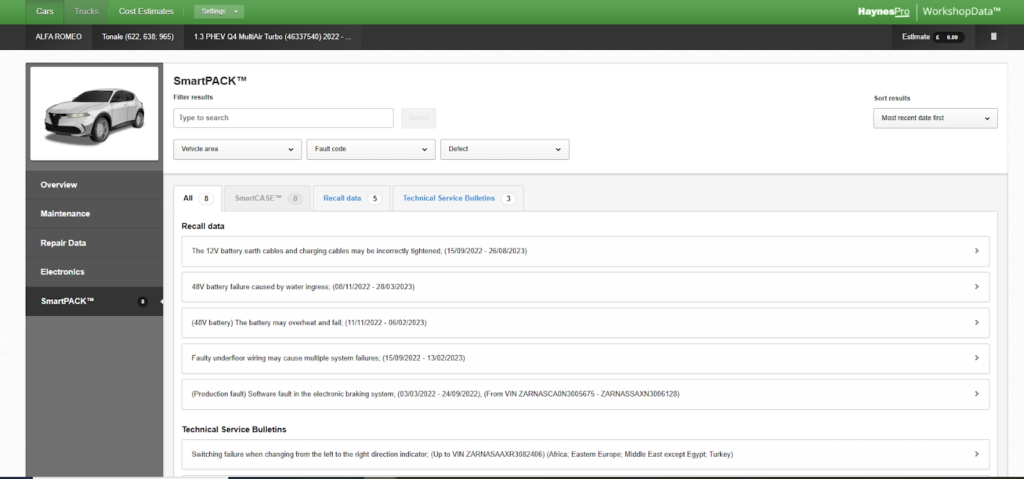Open chevron for battery may overheat recall

(x=976, y=322)
